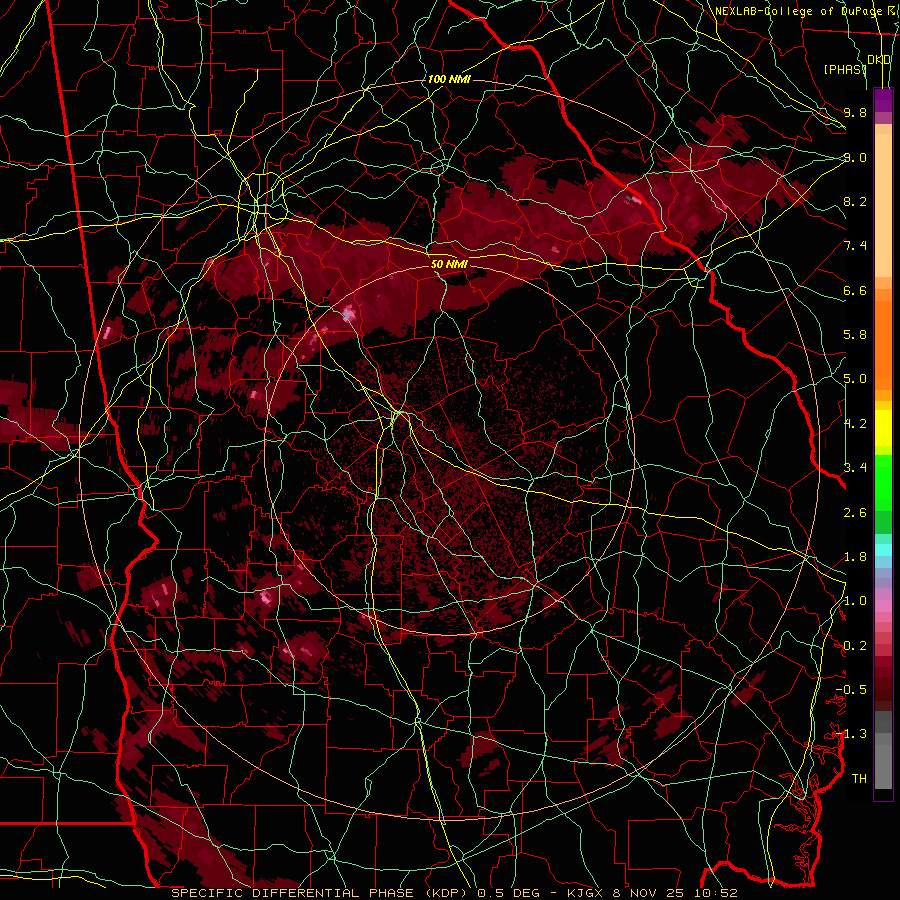Click the 50 NMI range ring label
Screen dimensions: 900x900
coord(449,265)
